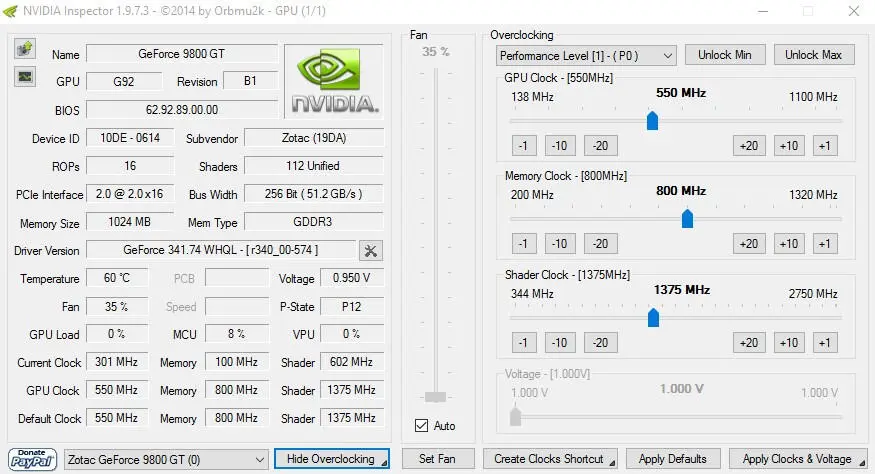Open the sensor monitoring graph icon
Image resolution: width=875 pixels, height=474 pixels.
[x=25, y=76]
